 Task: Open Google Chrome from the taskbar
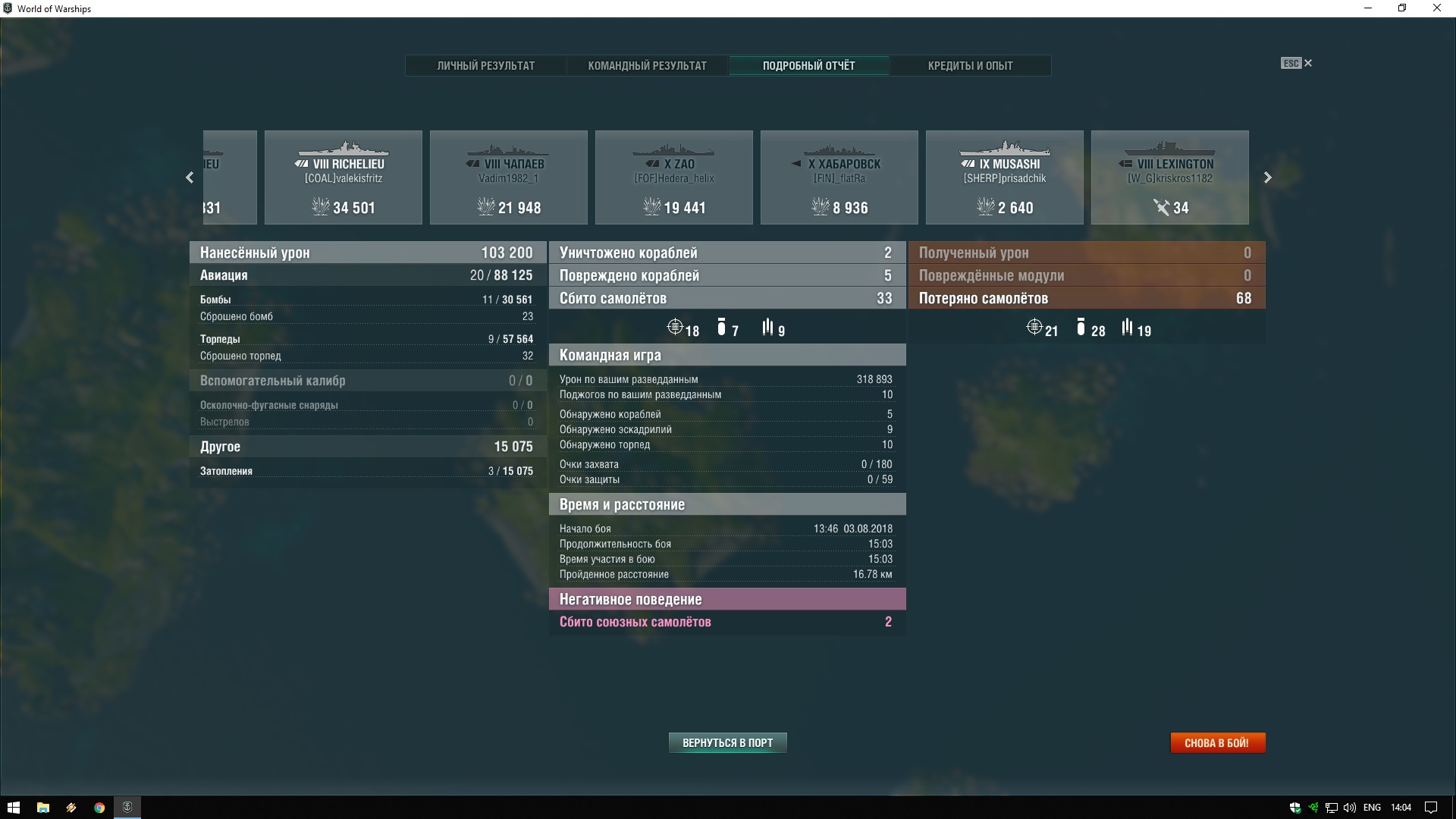coord(99,808)
